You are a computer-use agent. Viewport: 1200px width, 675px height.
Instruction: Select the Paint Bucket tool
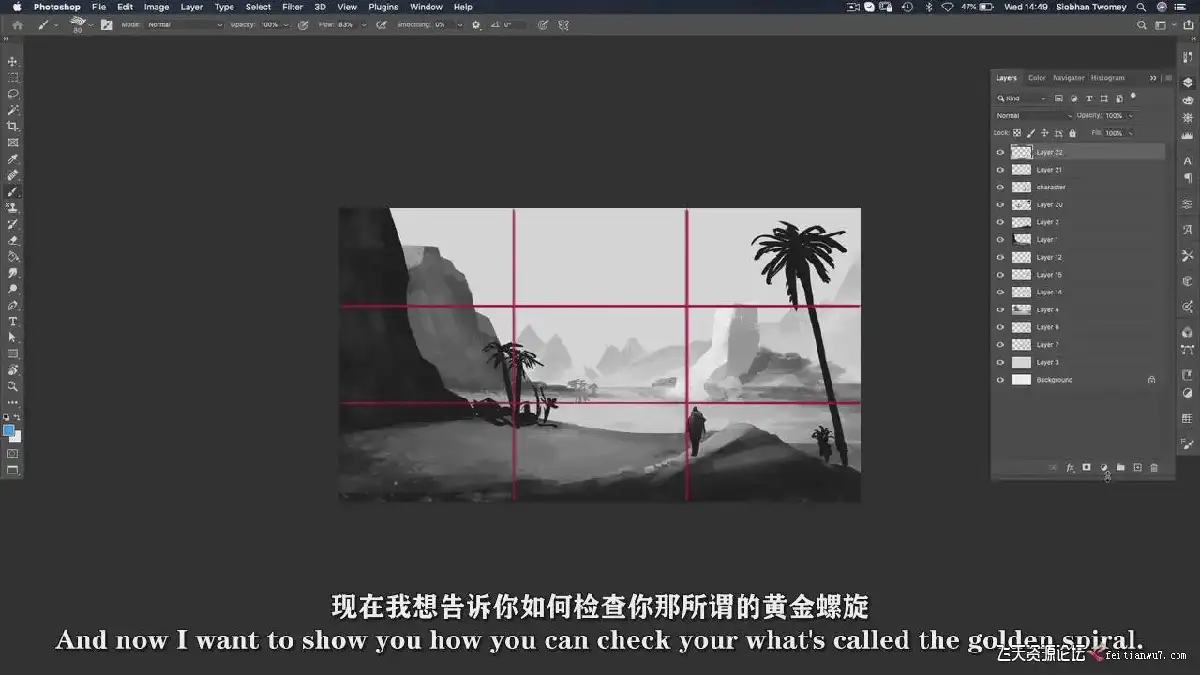pos(13,256)
